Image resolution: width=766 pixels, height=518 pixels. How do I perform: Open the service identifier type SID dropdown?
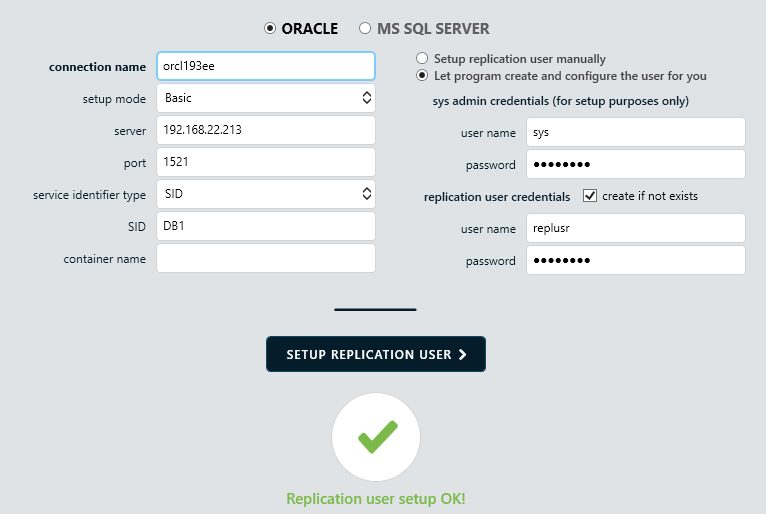tap(266, 194)
